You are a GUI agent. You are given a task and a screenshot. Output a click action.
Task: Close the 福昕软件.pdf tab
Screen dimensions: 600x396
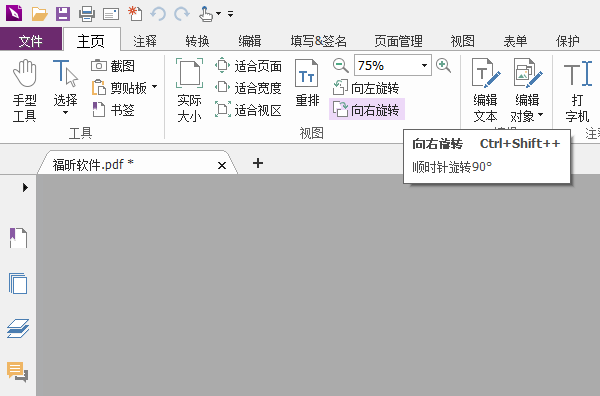coord(222,166)
